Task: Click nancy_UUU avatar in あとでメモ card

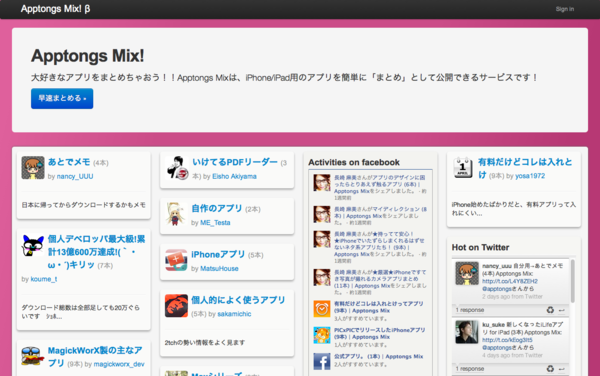Action: click(33, 168)
